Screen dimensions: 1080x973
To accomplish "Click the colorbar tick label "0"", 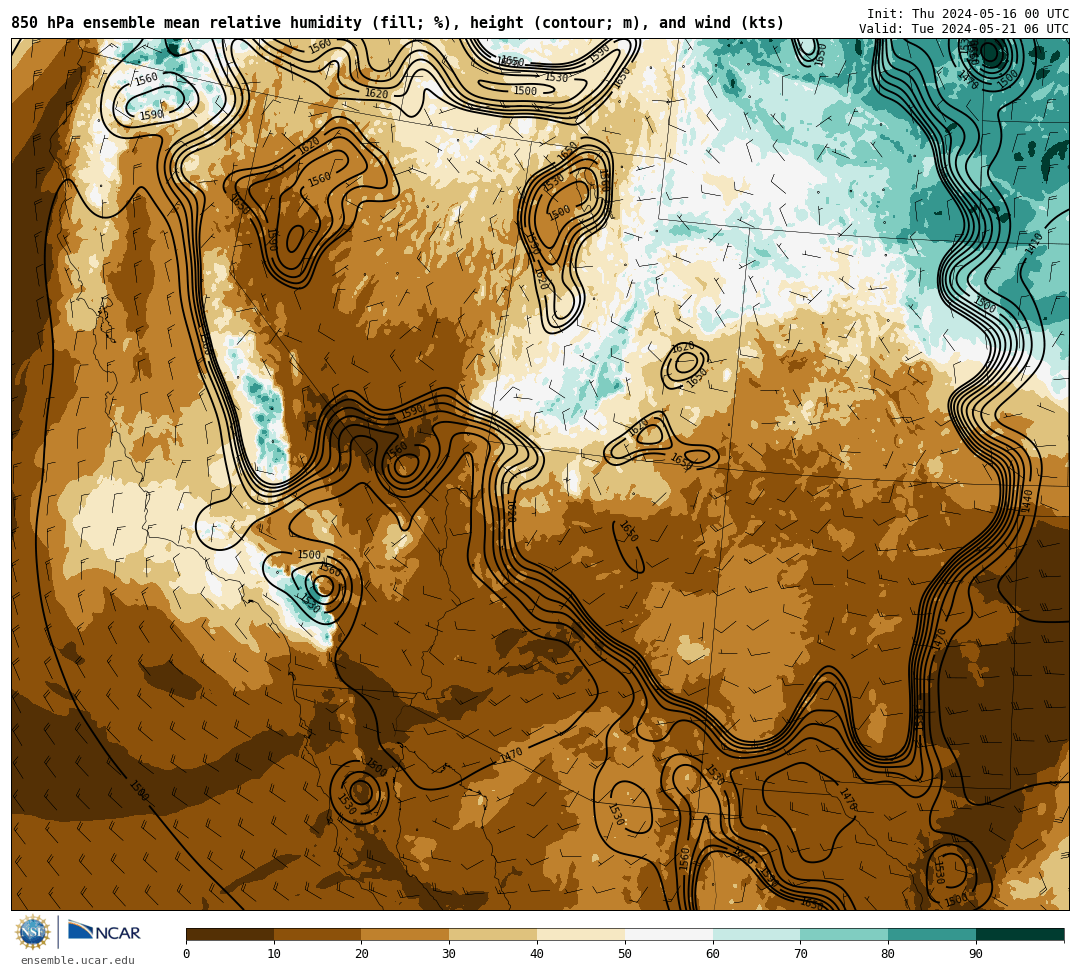I will click(x=187, y=954).
